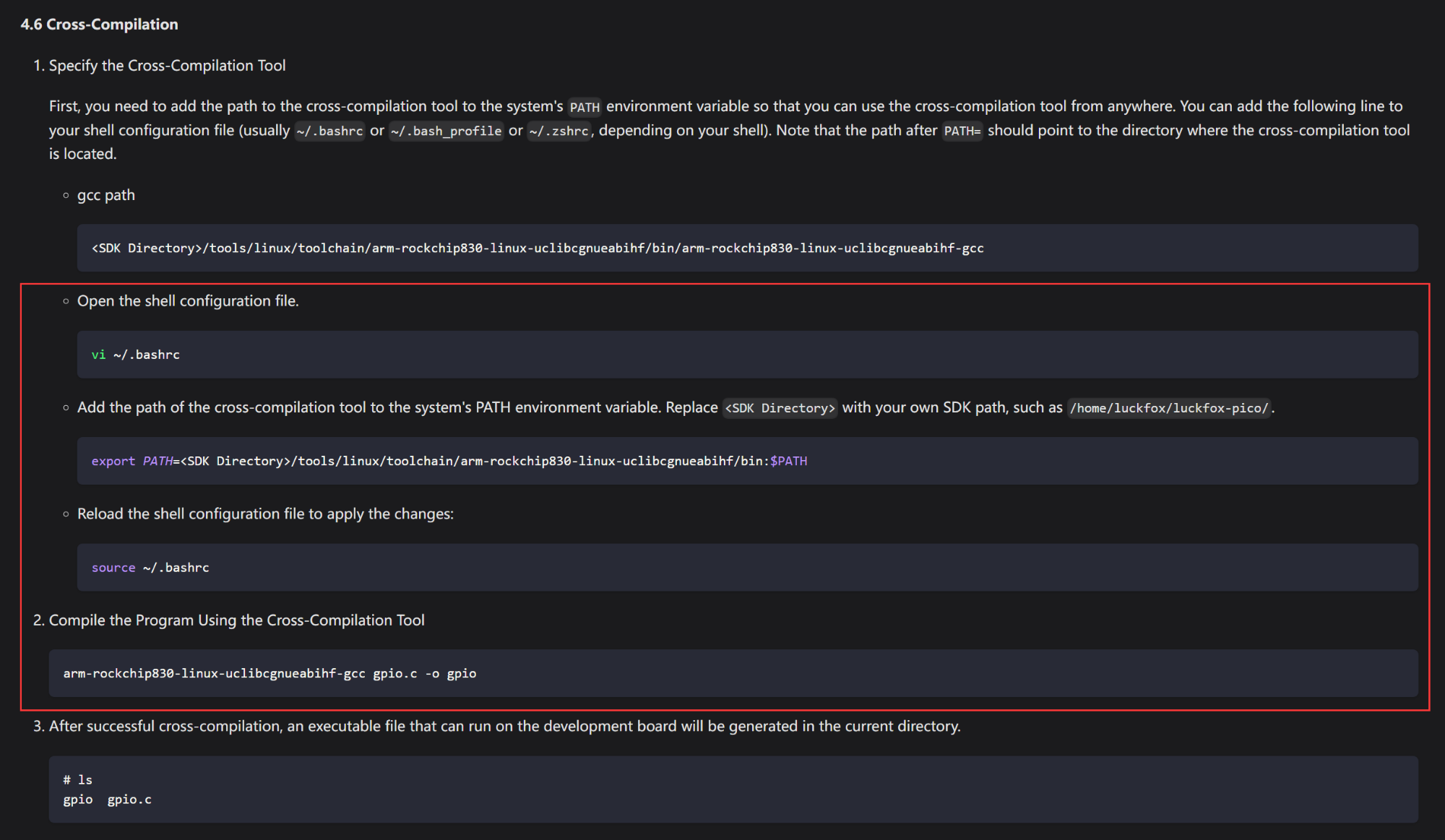Click the inline <SDK Directory> code tag
The height and width of the screenshot is (840, 1445).
coord(780,408)
